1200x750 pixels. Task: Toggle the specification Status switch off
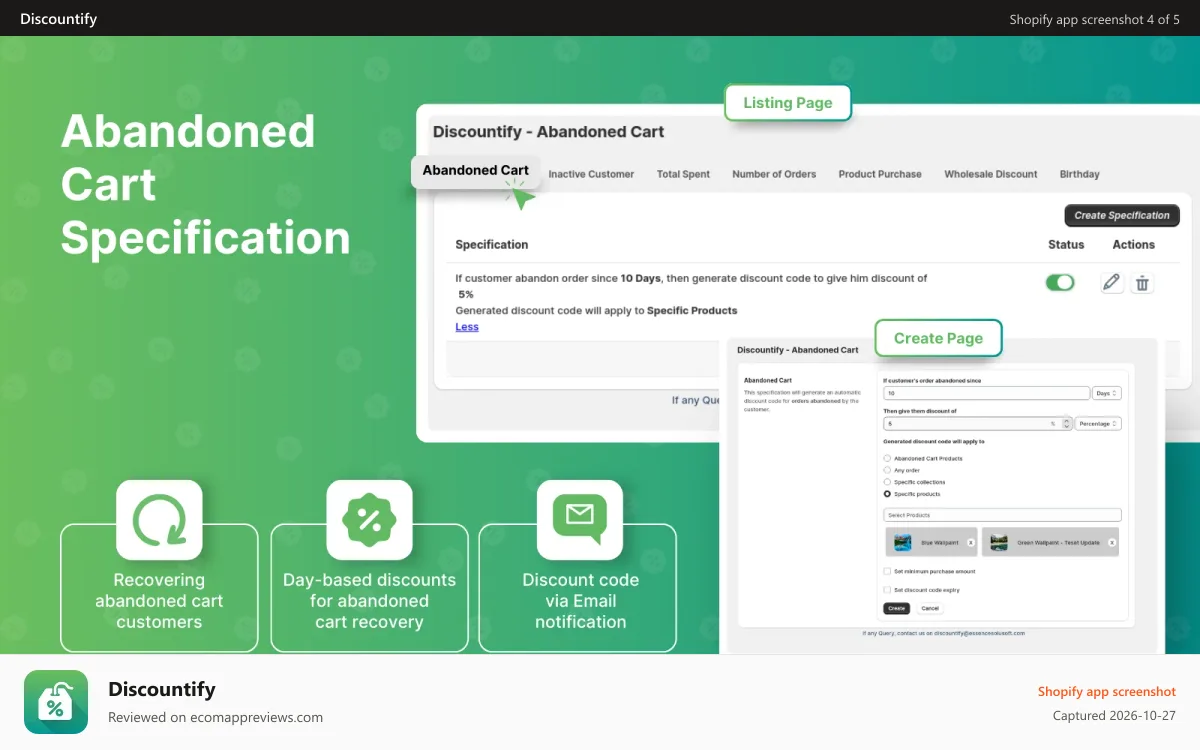[1060, 283]
